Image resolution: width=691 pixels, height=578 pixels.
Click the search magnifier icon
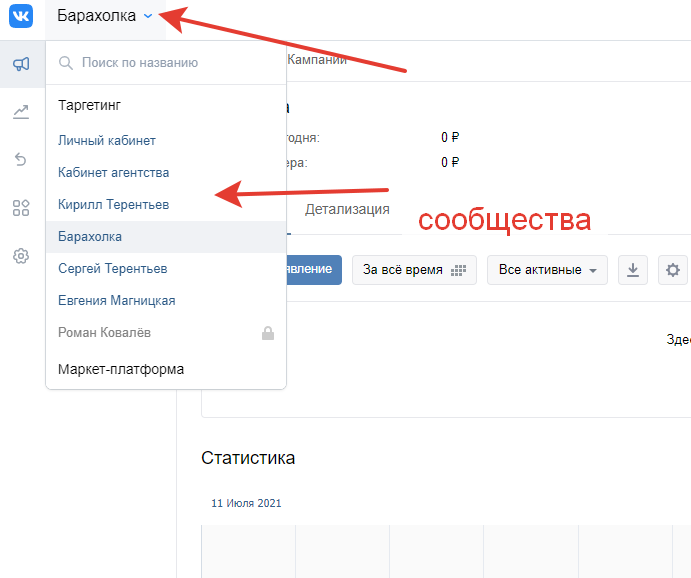point(66,63)
